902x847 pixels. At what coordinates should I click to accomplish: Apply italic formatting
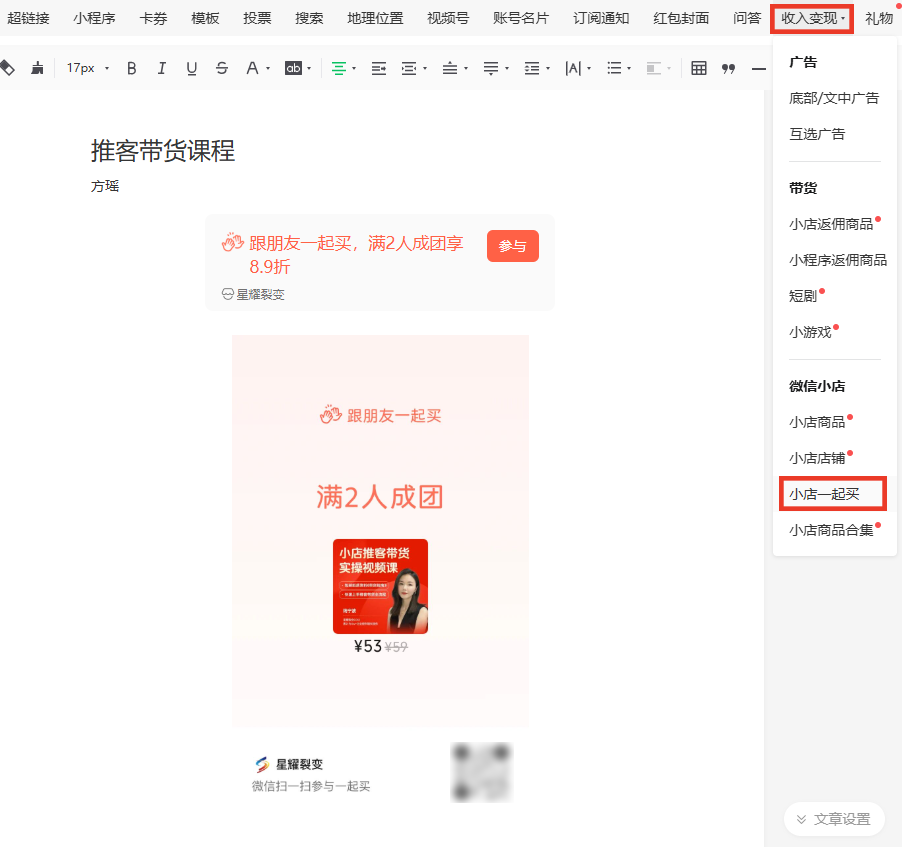(x=161, y=68)
